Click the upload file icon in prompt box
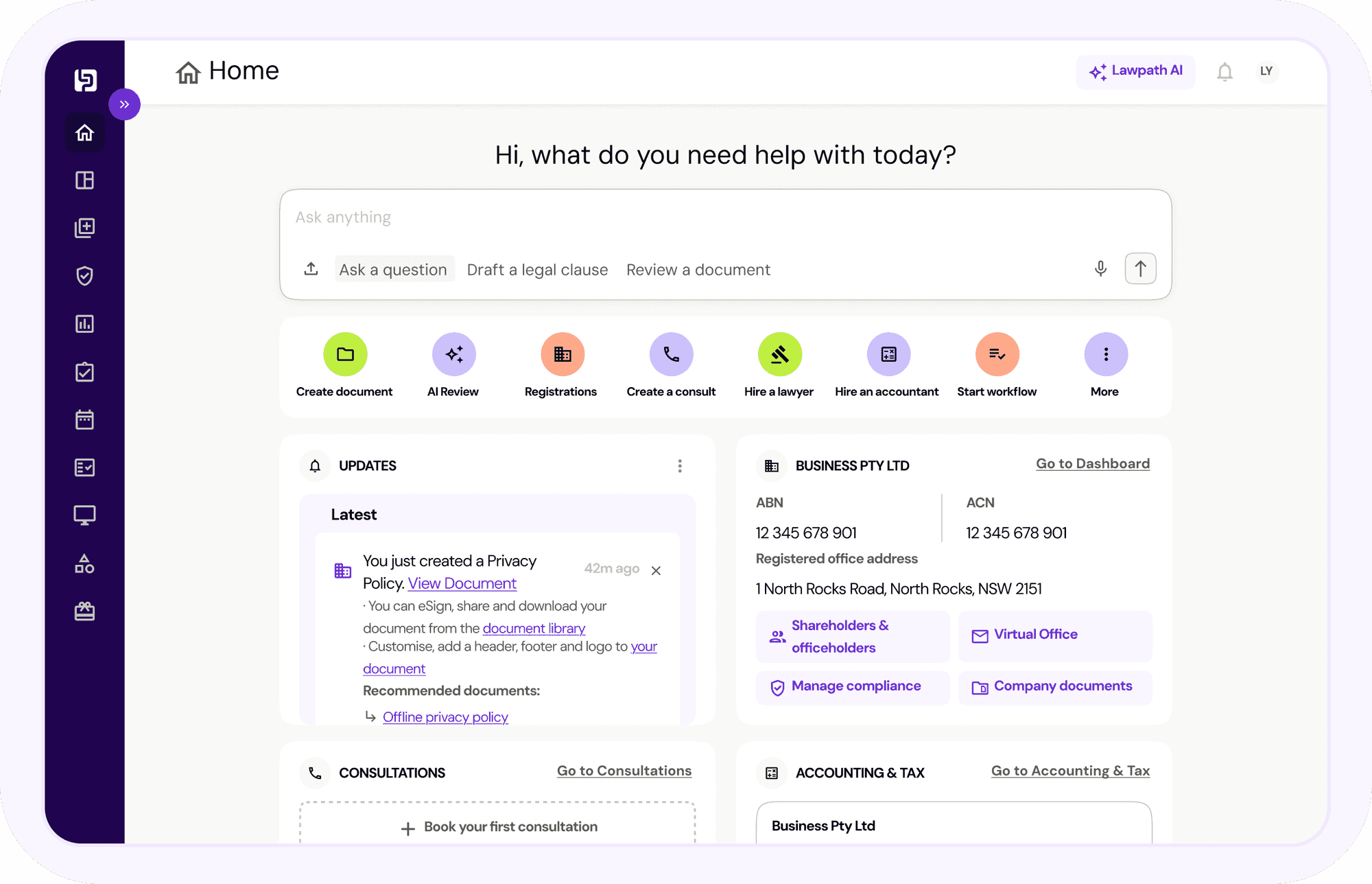The width and height of the screenshot is (1372, 884). pyautogui.click(x=311, y=269)
